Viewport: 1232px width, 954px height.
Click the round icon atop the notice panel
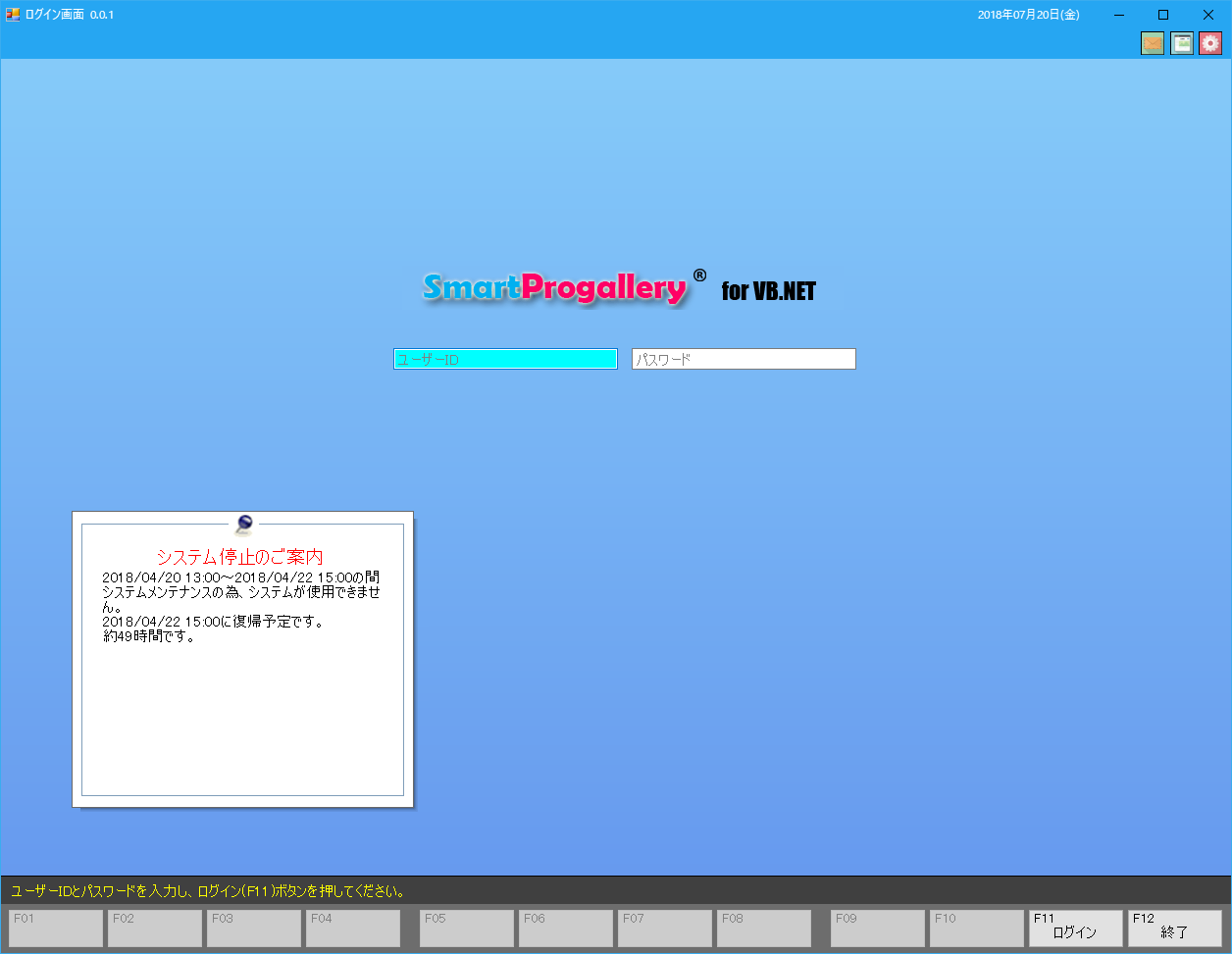pos(244,525)
